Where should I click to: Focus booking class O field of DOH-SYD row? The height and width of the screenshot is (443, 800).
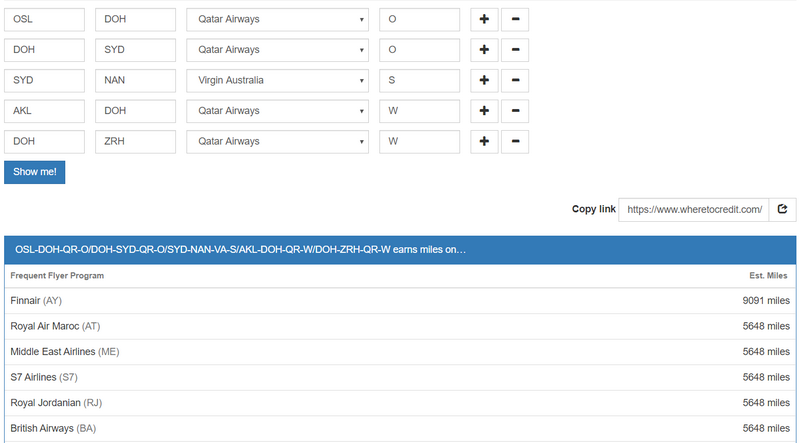pyautogui.click(x=419, y=50)
